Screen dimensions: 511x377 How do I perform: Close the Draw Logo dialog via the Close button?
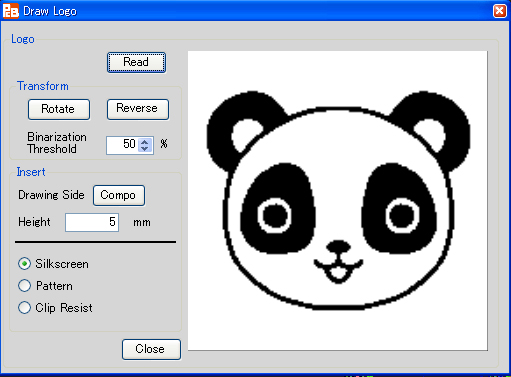pyautogui.click(x=151, y=349)
